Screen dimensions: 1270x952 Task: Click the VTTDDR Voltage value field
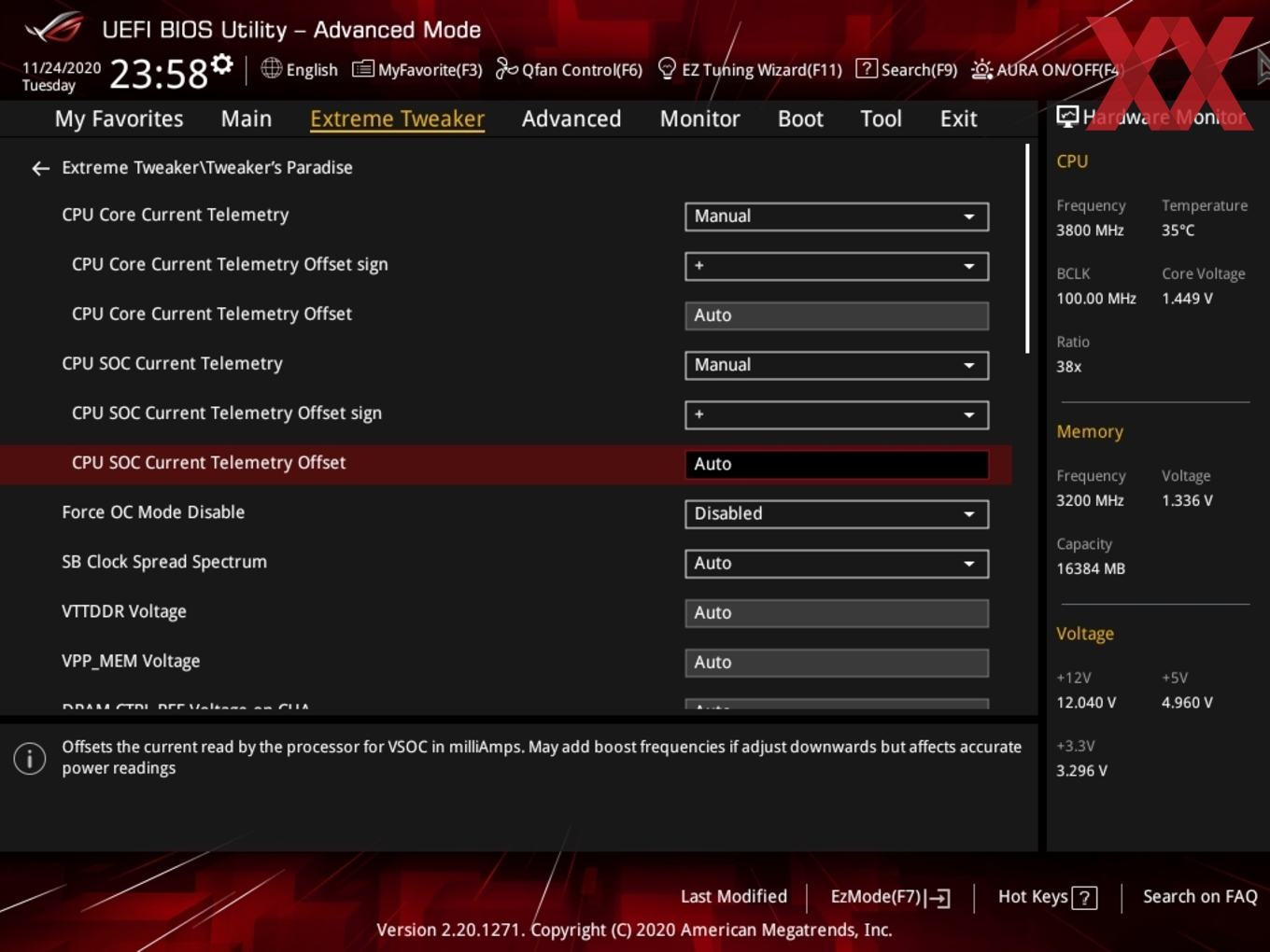[x=837, y=612]
